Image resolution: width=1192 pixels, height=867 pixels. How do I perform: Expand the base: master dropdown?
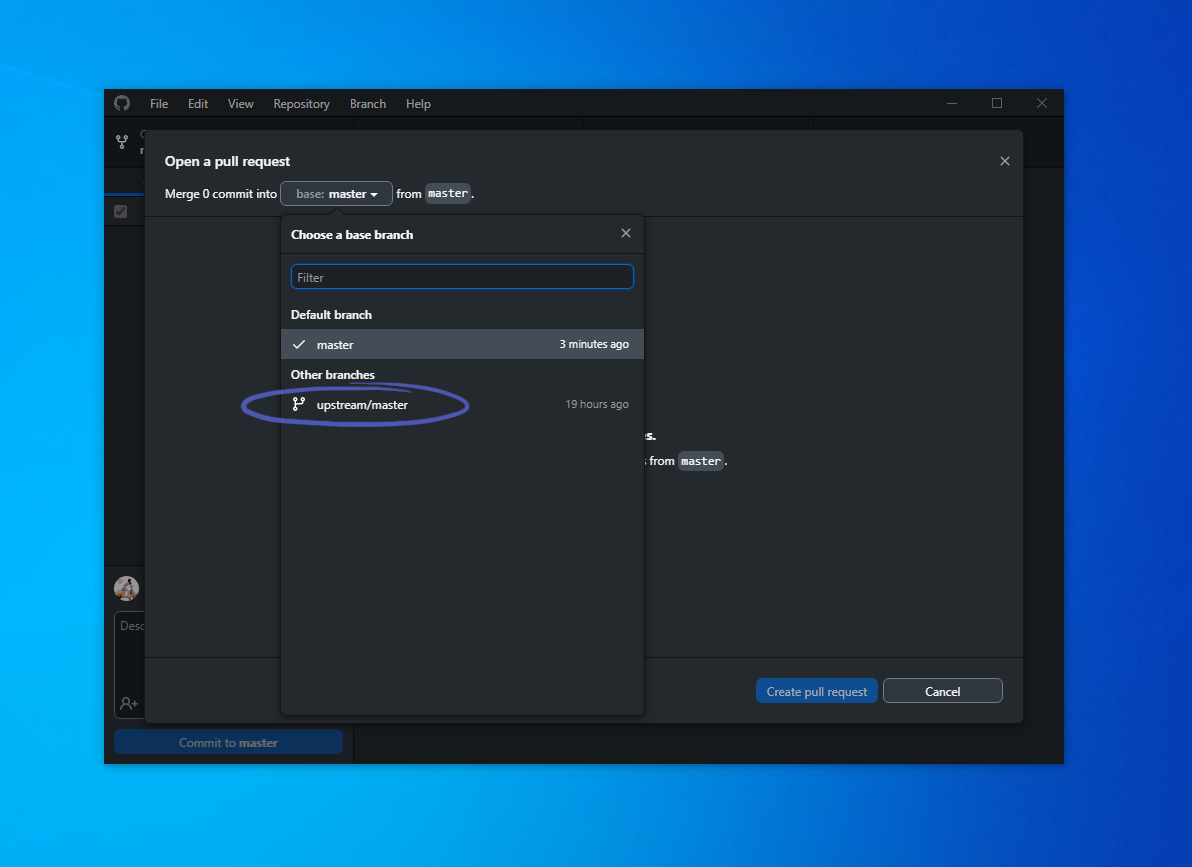point(336,193)
